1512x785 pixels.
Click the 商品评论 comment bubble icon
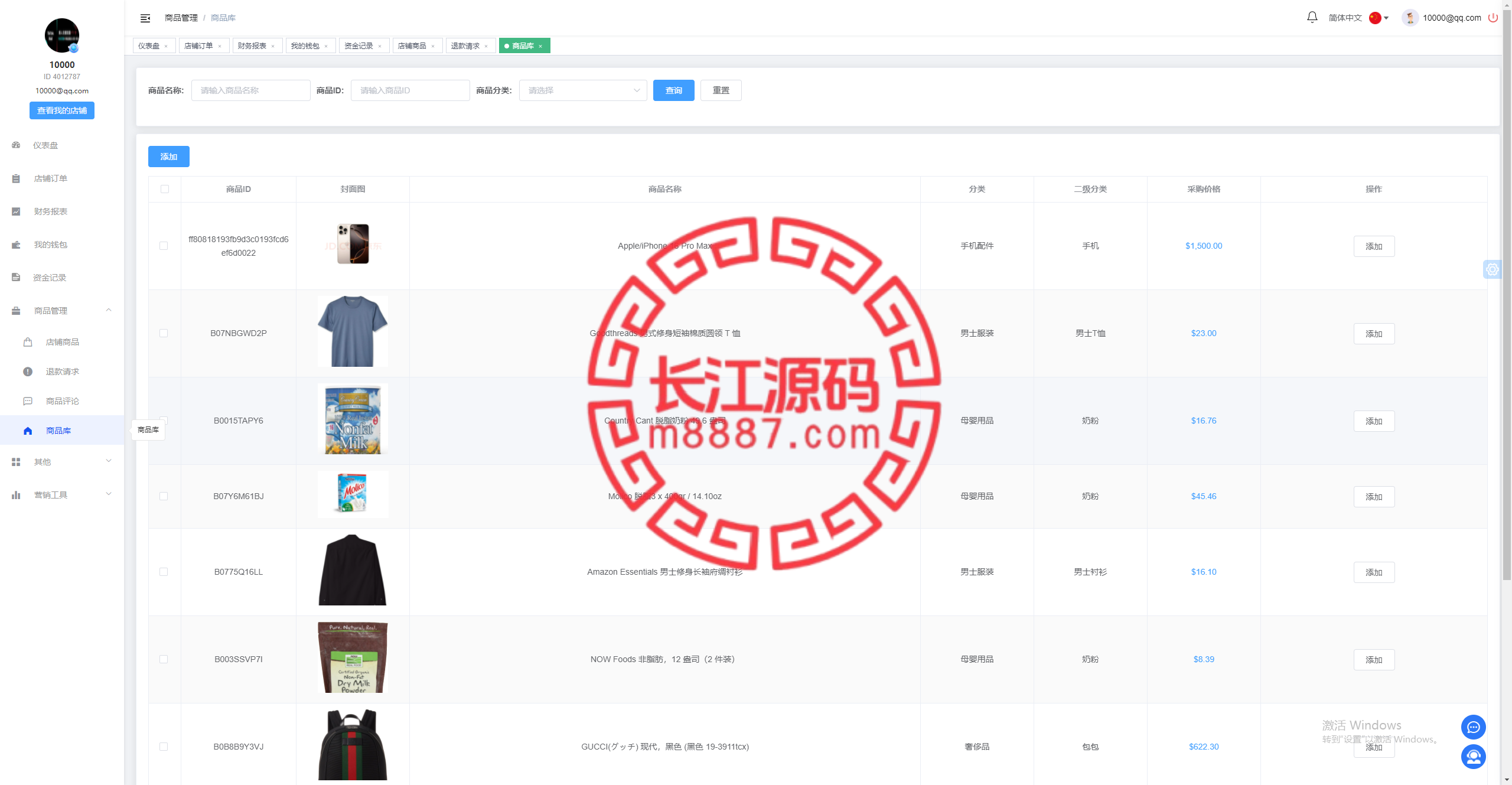[x=28, y=401]
